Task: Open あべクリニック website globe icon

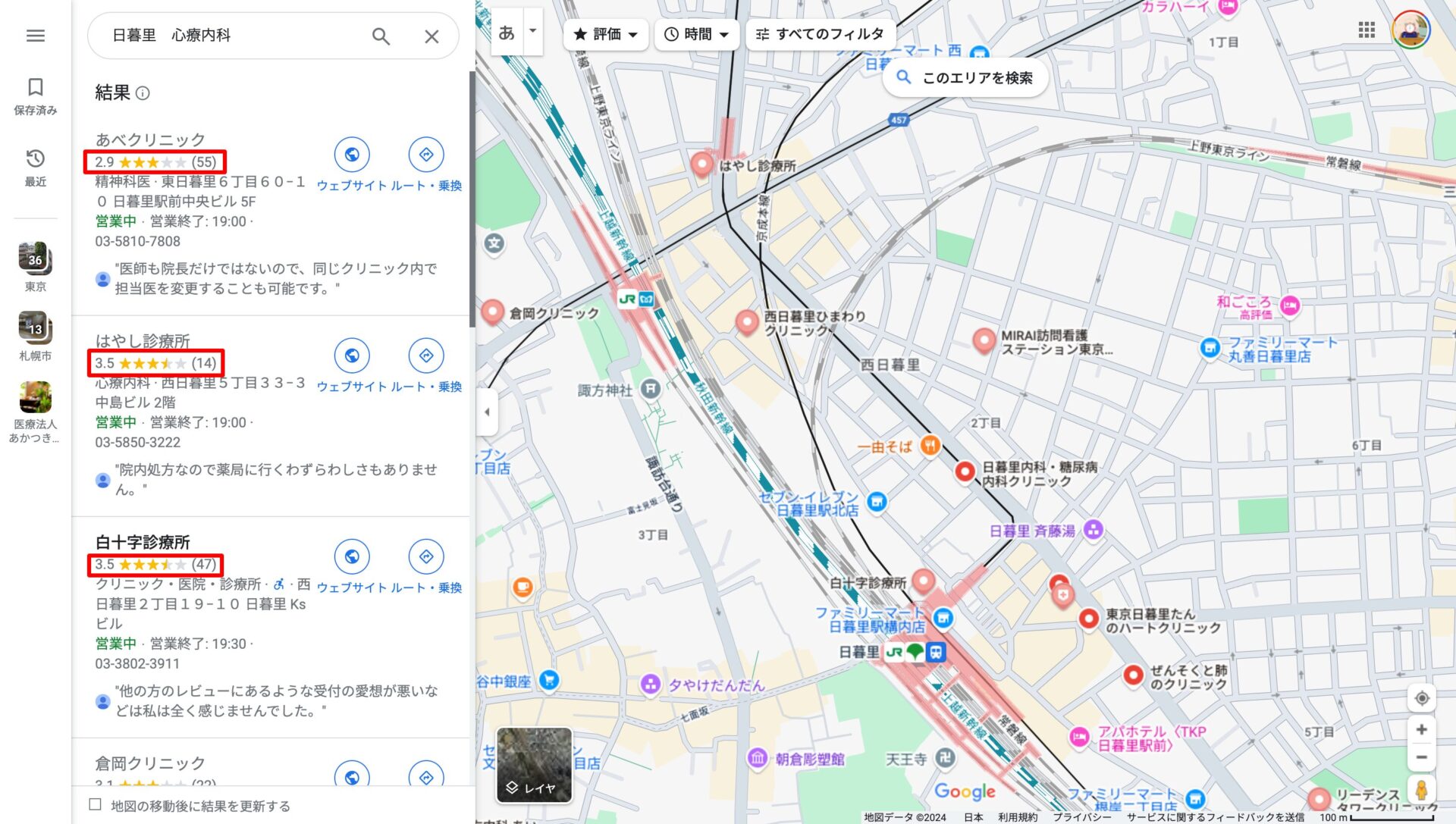Action: [352, 155]
